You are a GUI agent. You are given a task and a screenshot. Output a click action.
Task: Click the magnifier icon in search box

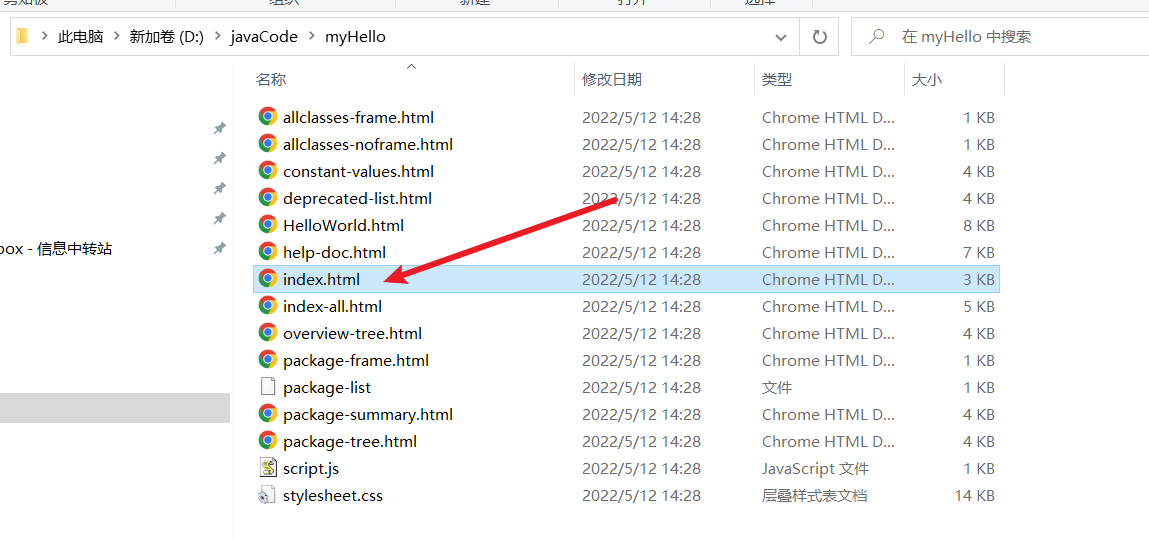(876, 36)
